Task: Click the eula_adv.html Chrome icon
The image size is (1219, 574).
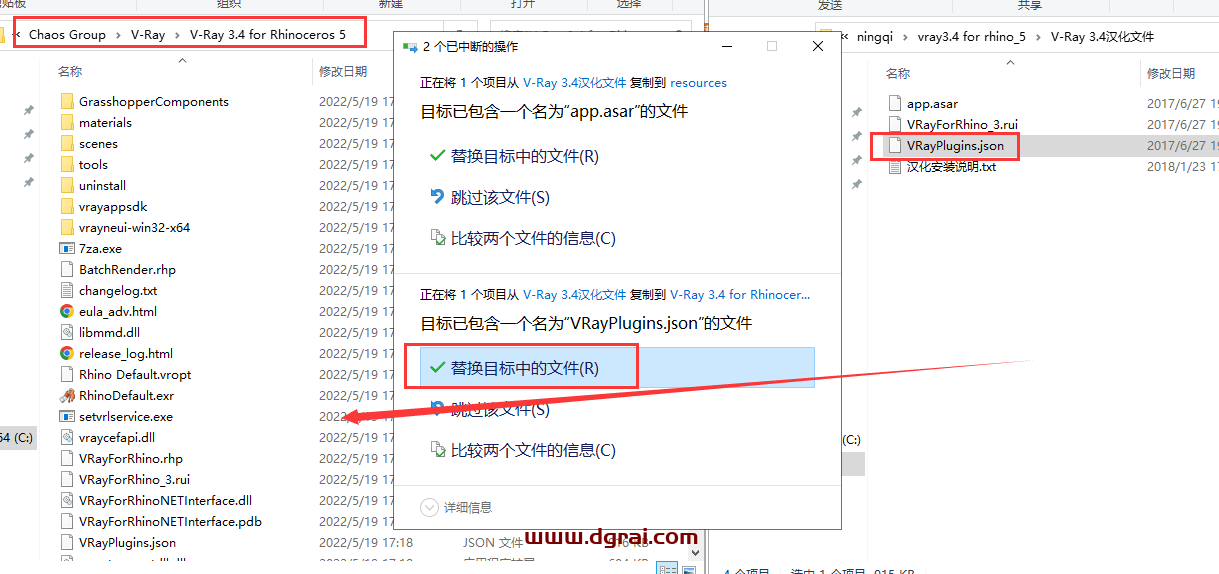Action: point(67,312)
